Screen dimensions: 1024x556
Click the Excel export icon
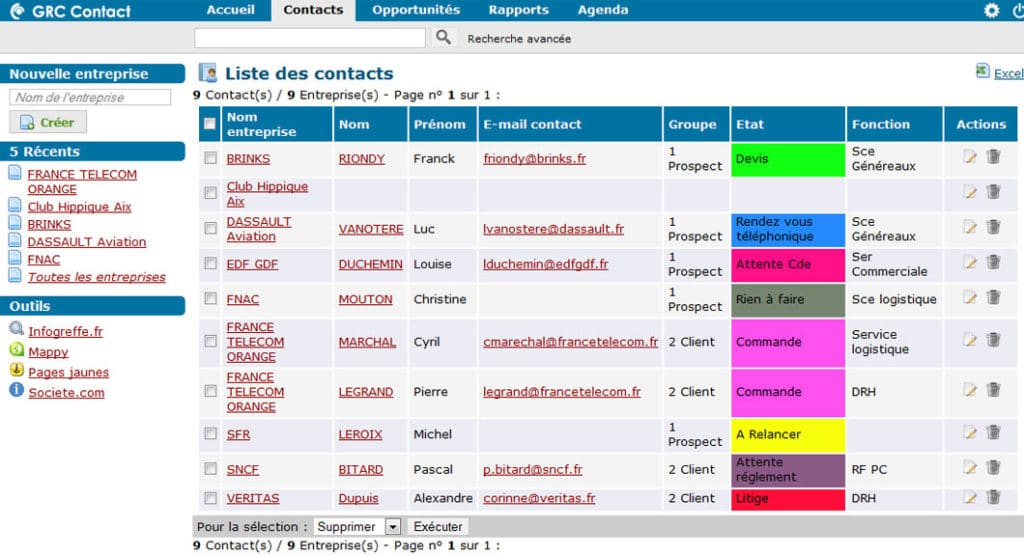point(982,71)
